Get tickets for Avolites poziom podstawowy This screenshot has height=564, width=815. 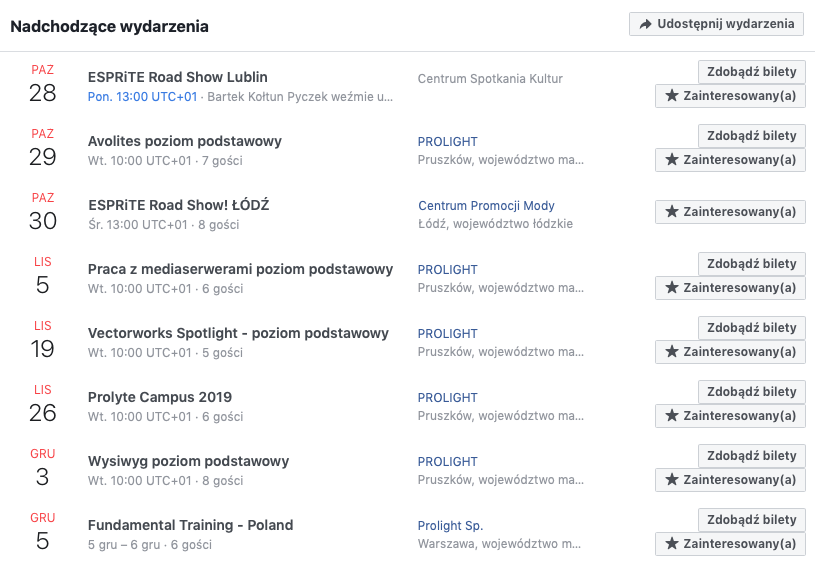(x=752, y=136)
